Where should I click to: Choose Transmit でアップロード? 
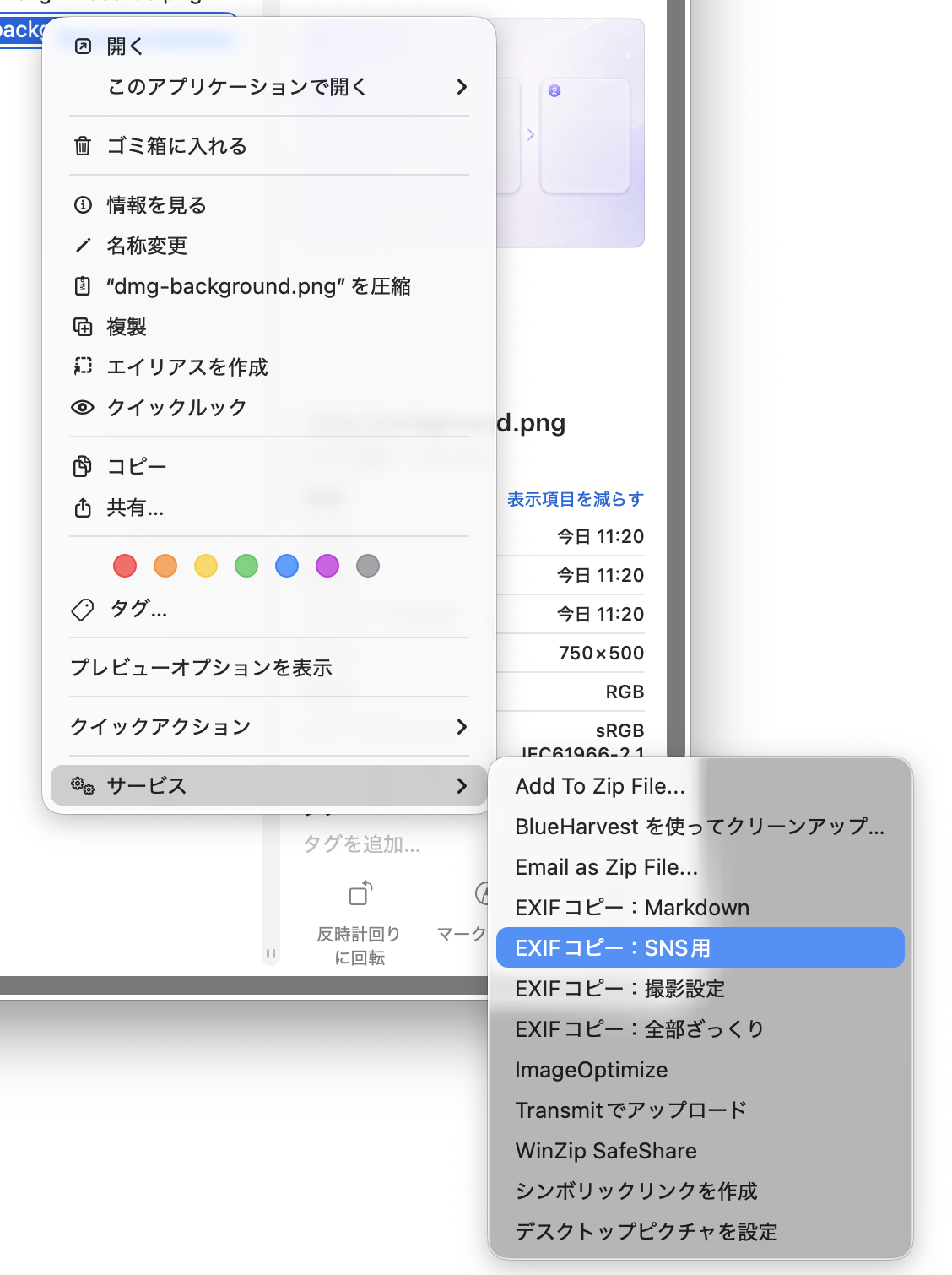pyautogui.click(x=700, y=1110)
